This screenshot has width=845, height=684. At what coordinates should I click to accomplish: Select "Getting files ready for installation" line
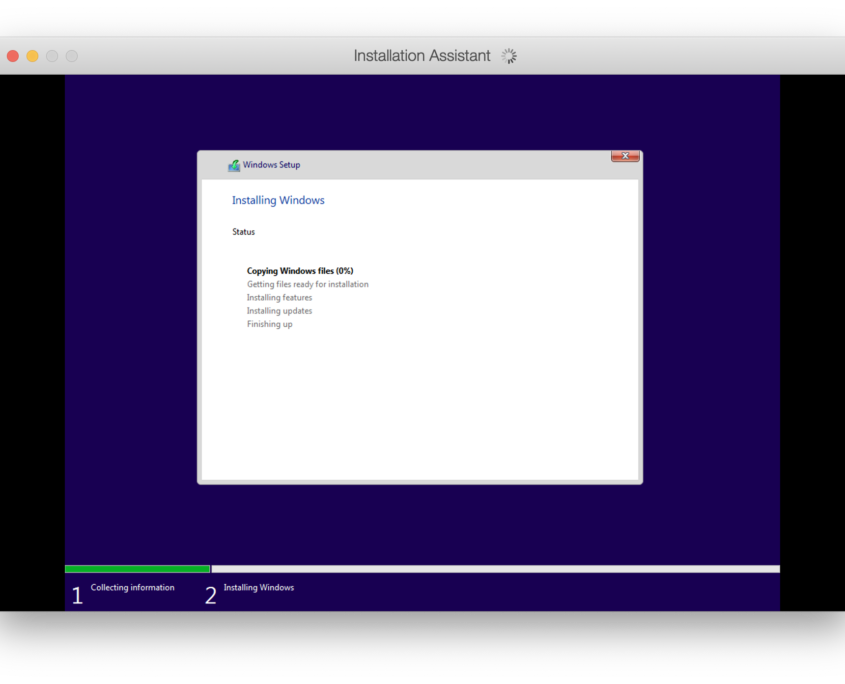(307, 284)
